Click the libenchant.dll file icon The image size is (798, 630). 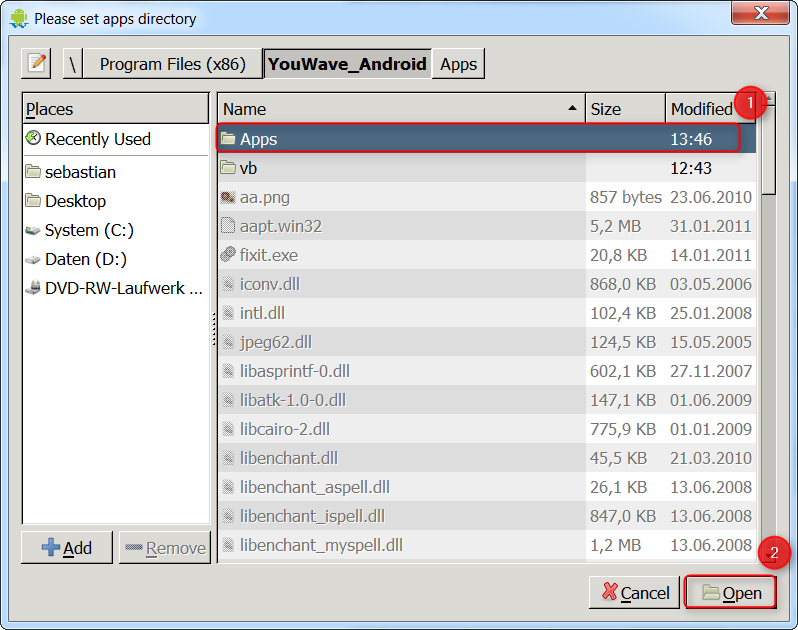pos(229,458)
